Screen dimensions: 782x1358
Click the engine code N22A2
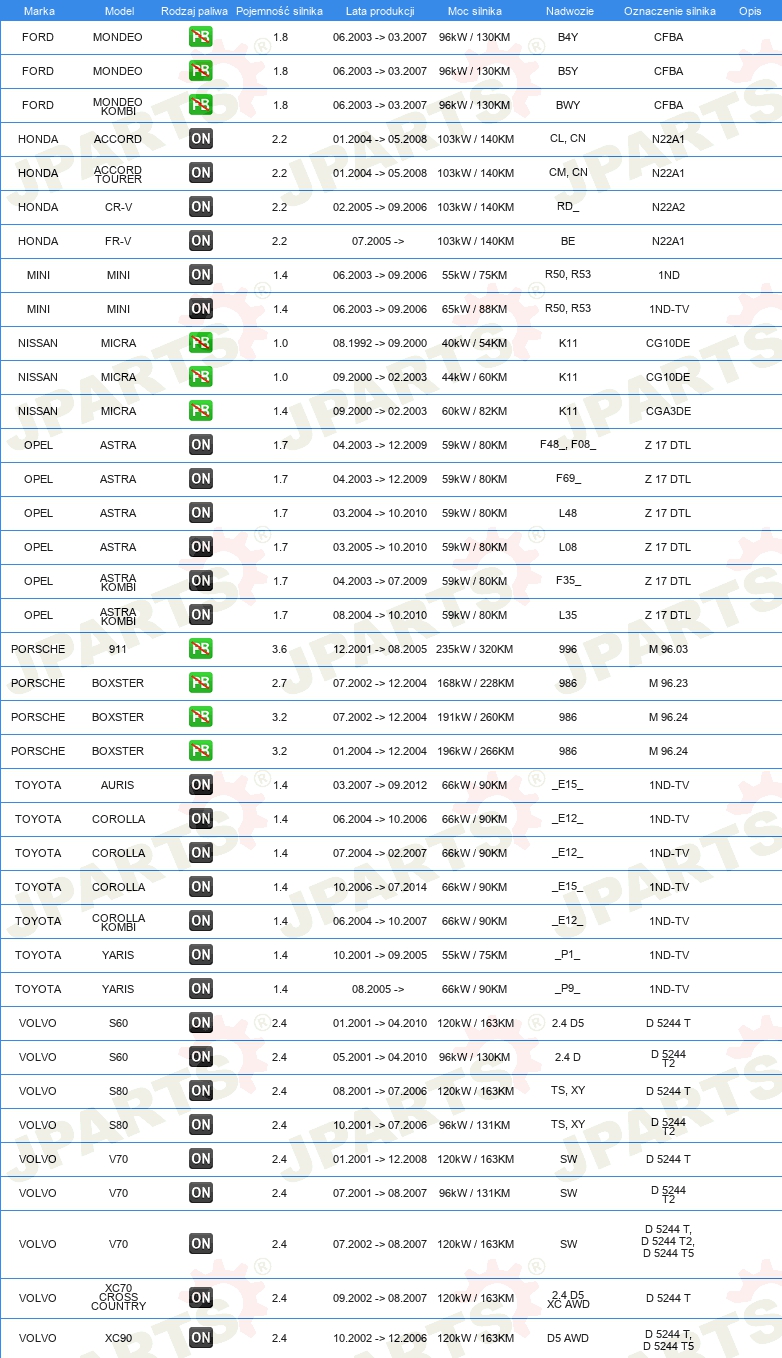pos(668,207)
